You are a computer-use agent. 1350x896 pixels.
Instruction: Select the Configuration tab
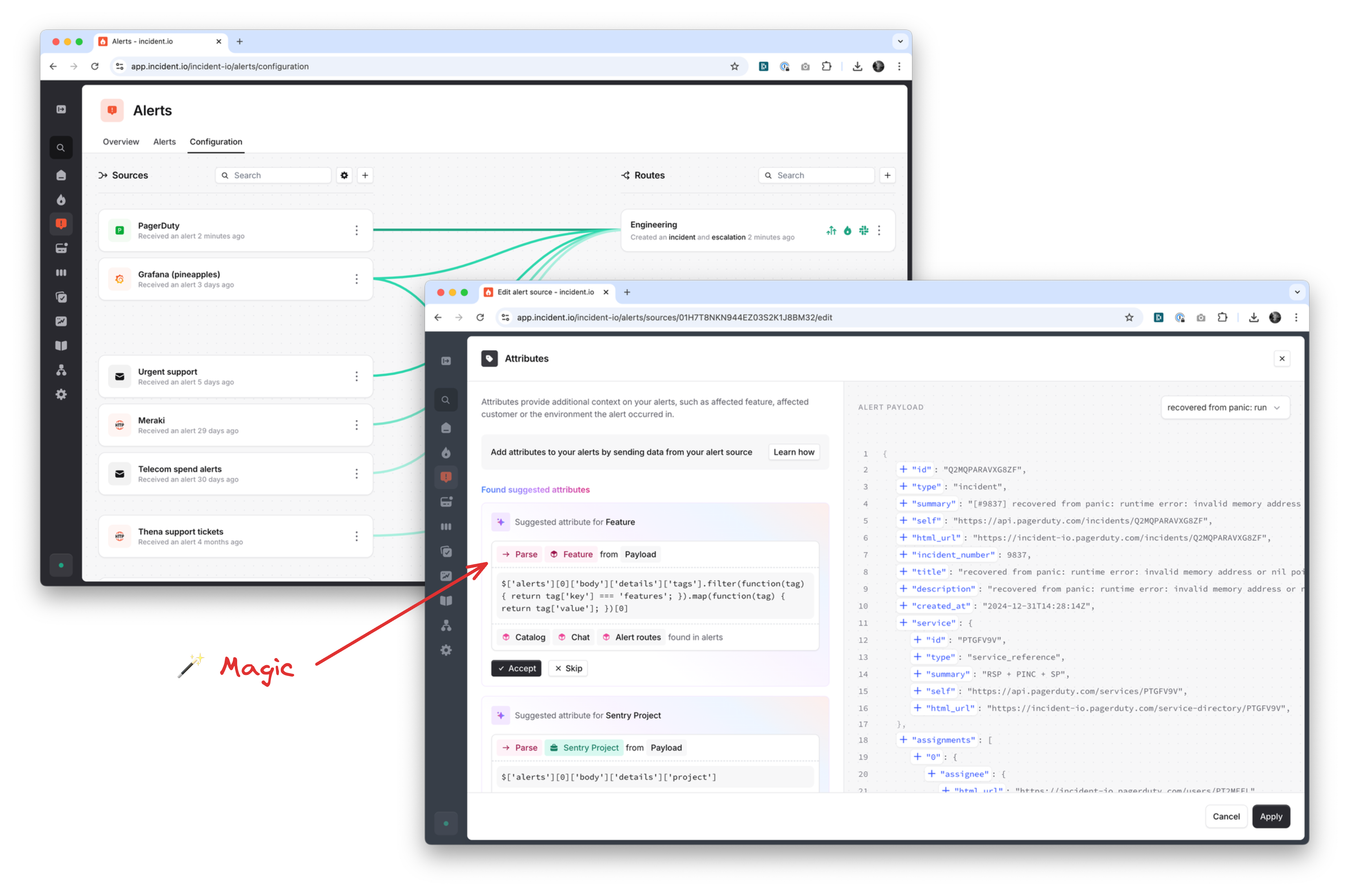[216, 142]
